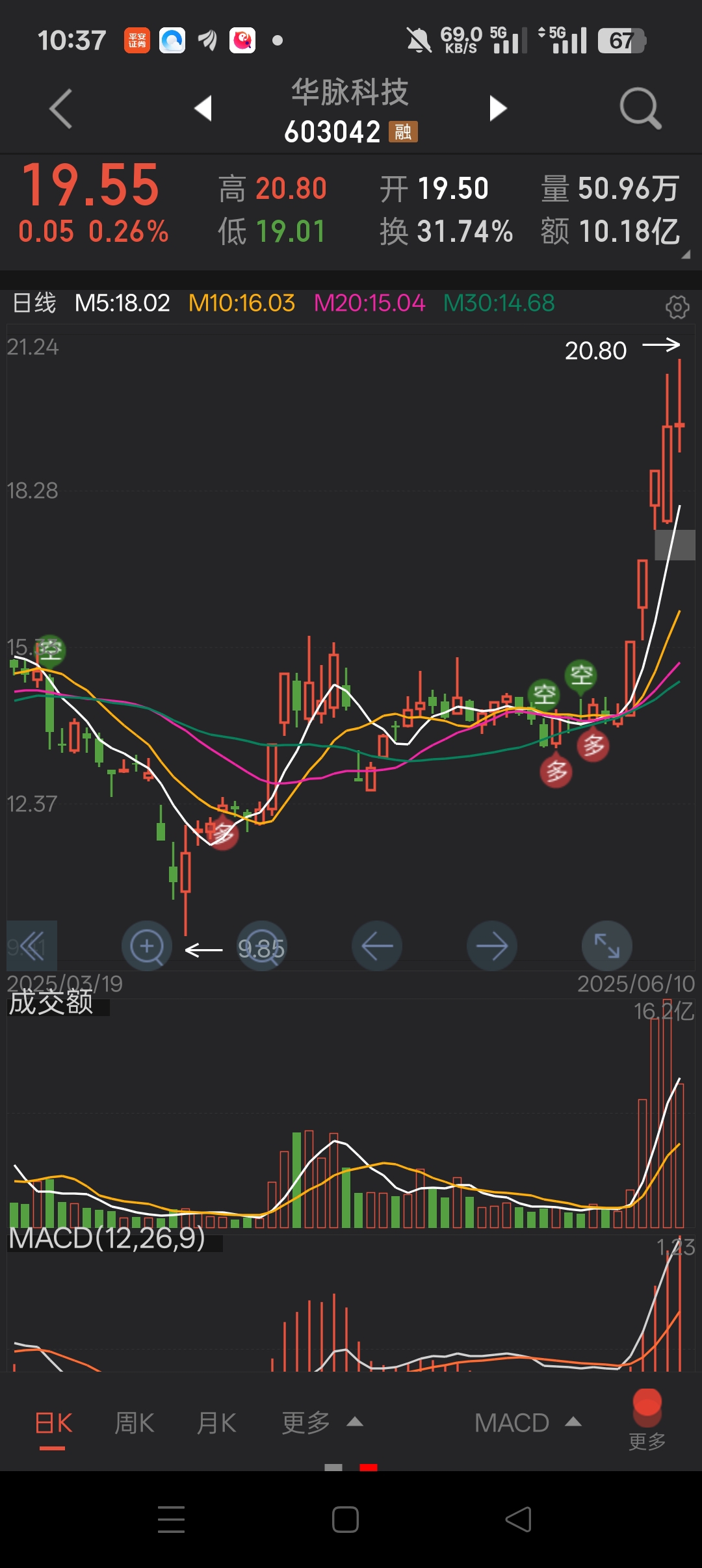
Task: Go to previous stock with left triangle
Action: click(203, 108)
